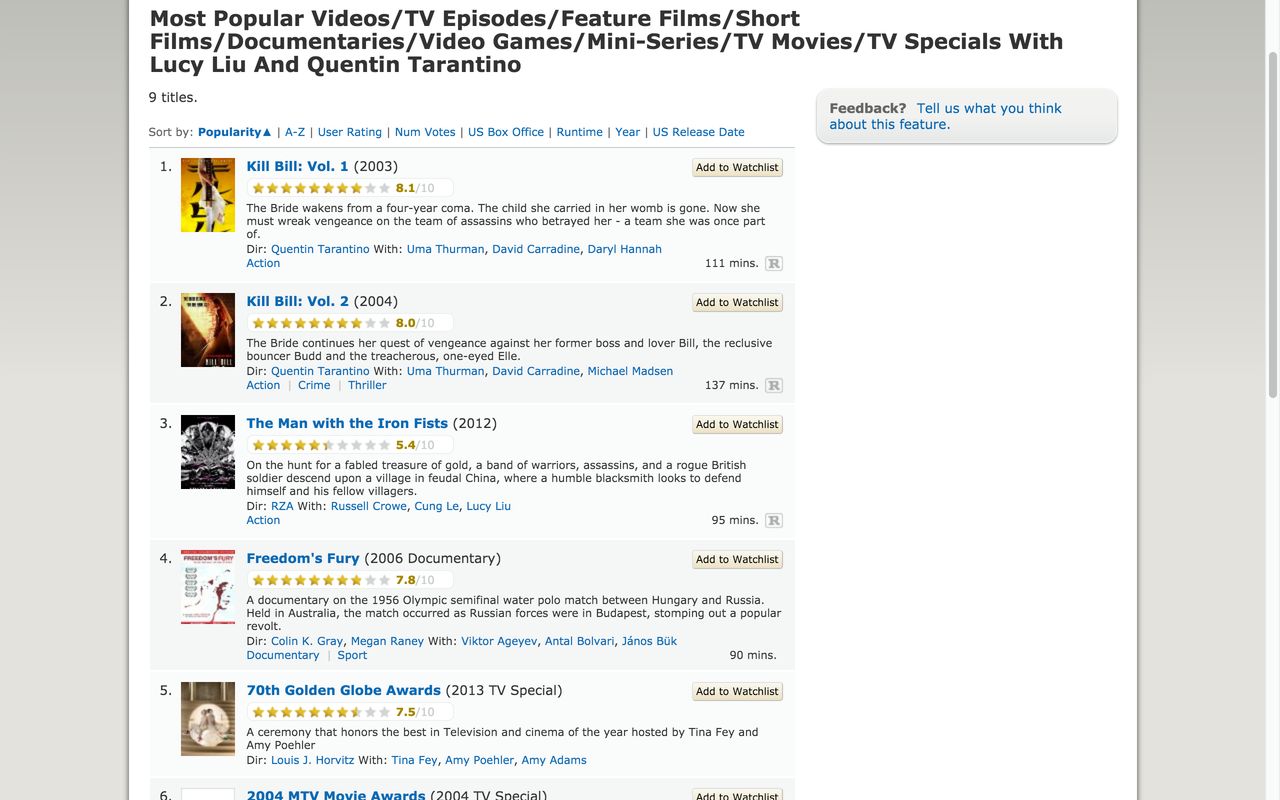The width and height of the screenshot is (1280, 800).
Task: Add Kill Bill: Vol. 1 to Watchlist
Action: tap(737, 168)
